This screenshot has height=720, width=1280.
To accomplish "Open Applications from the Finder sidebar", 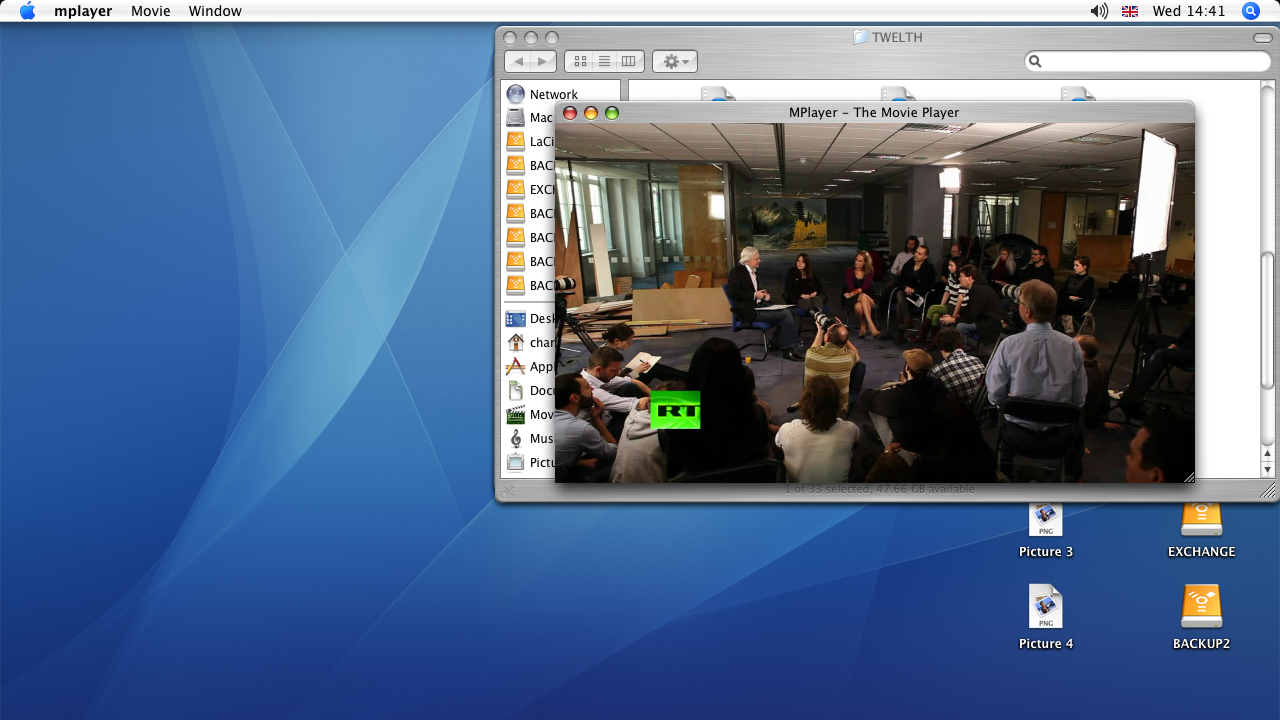I will point(530,367).
